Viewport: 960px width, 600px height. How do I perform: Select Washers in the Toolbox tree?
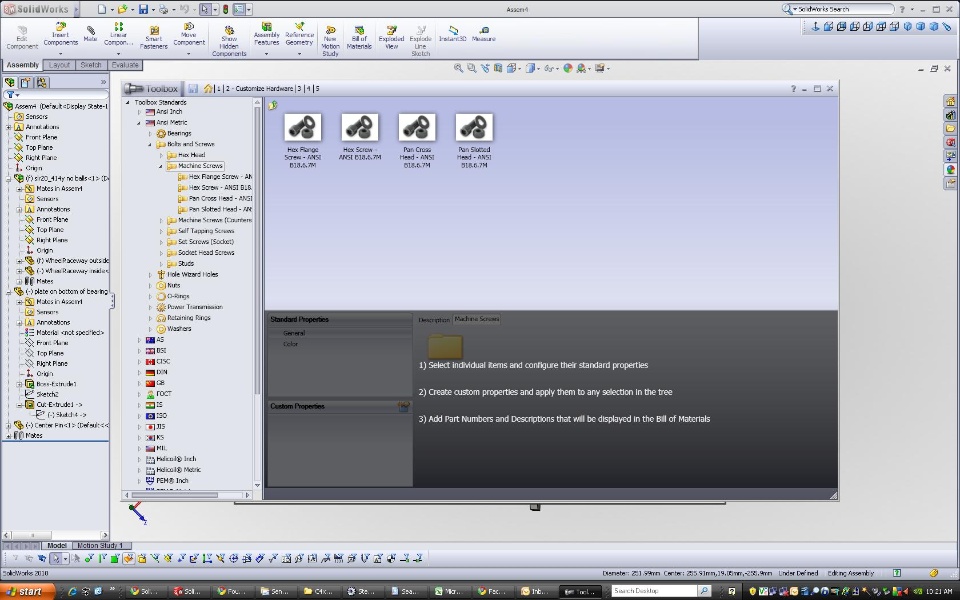(x=179, y=329)
